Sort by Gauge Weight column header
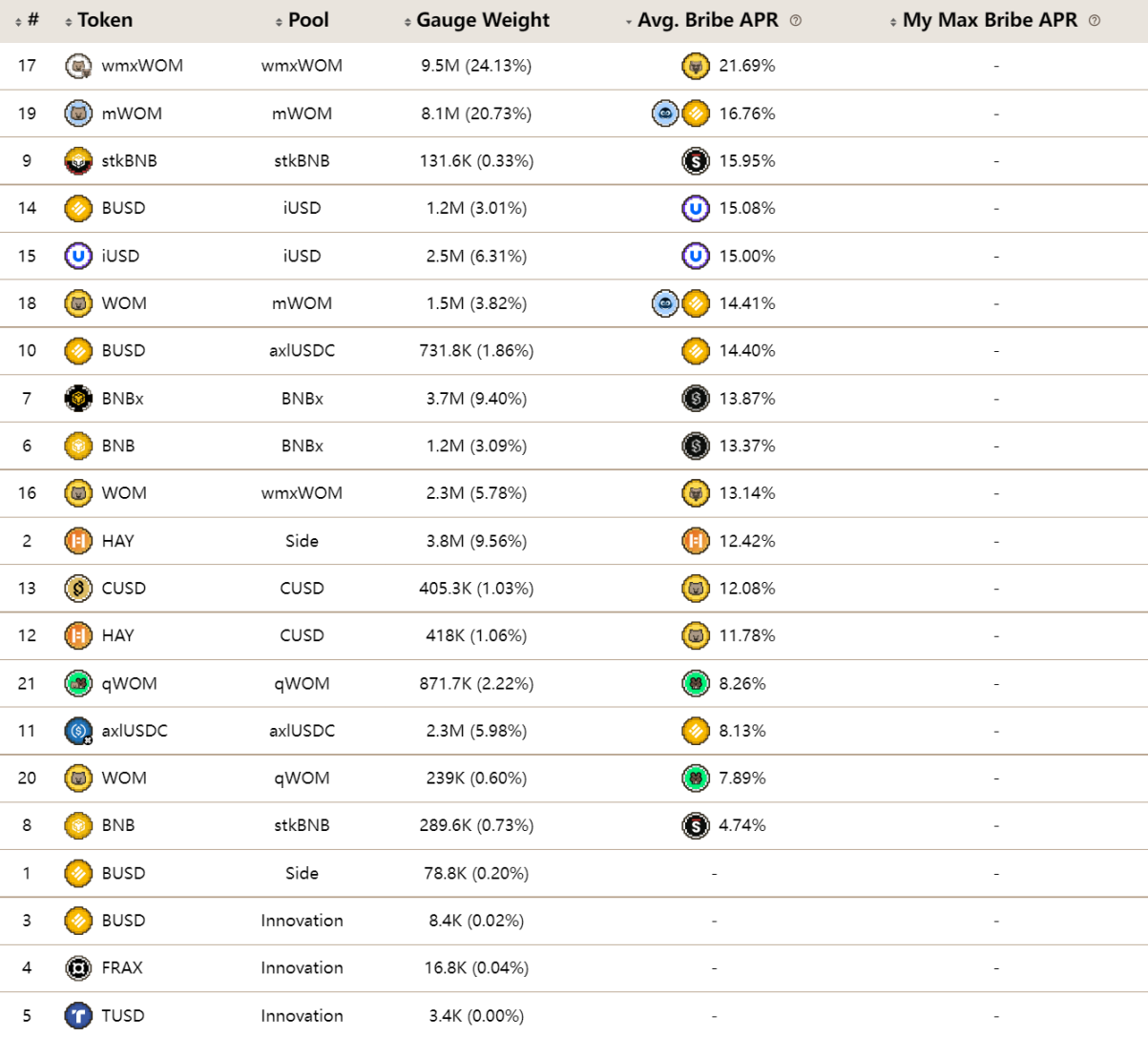1148x1037 pixels. (482, 20)
